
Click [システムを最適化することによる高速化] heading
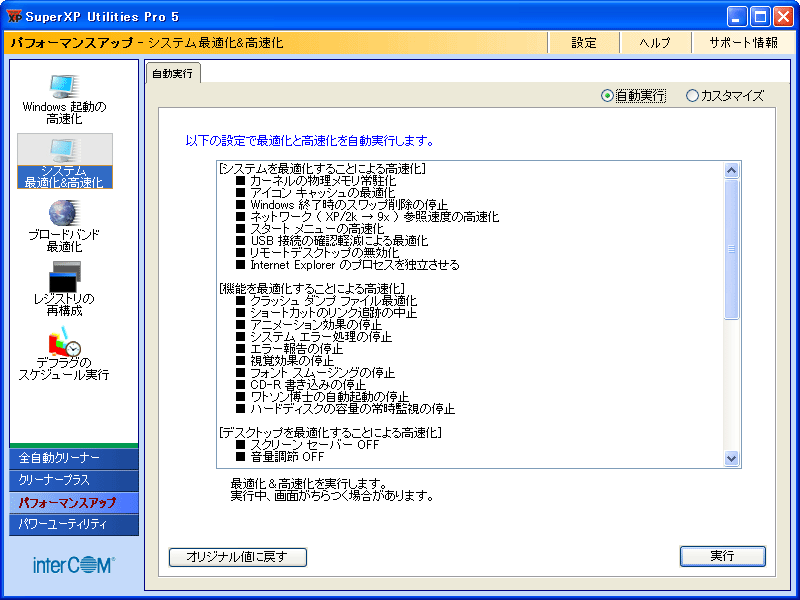tap(322, 169)
